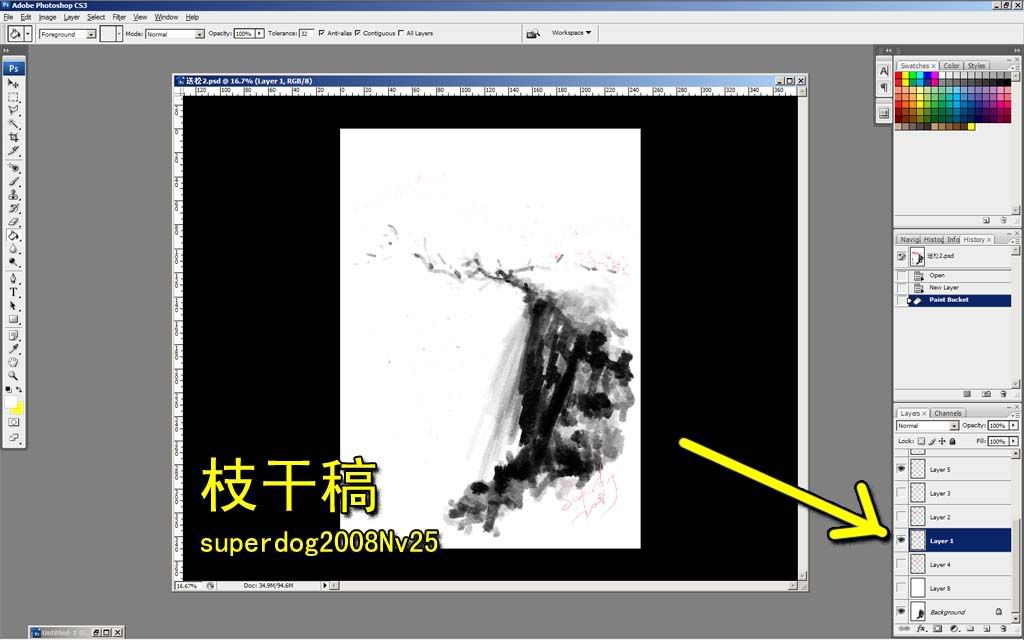Show Layer 4 visibility
Screen dimensions: 1024x640
[901, 564]
